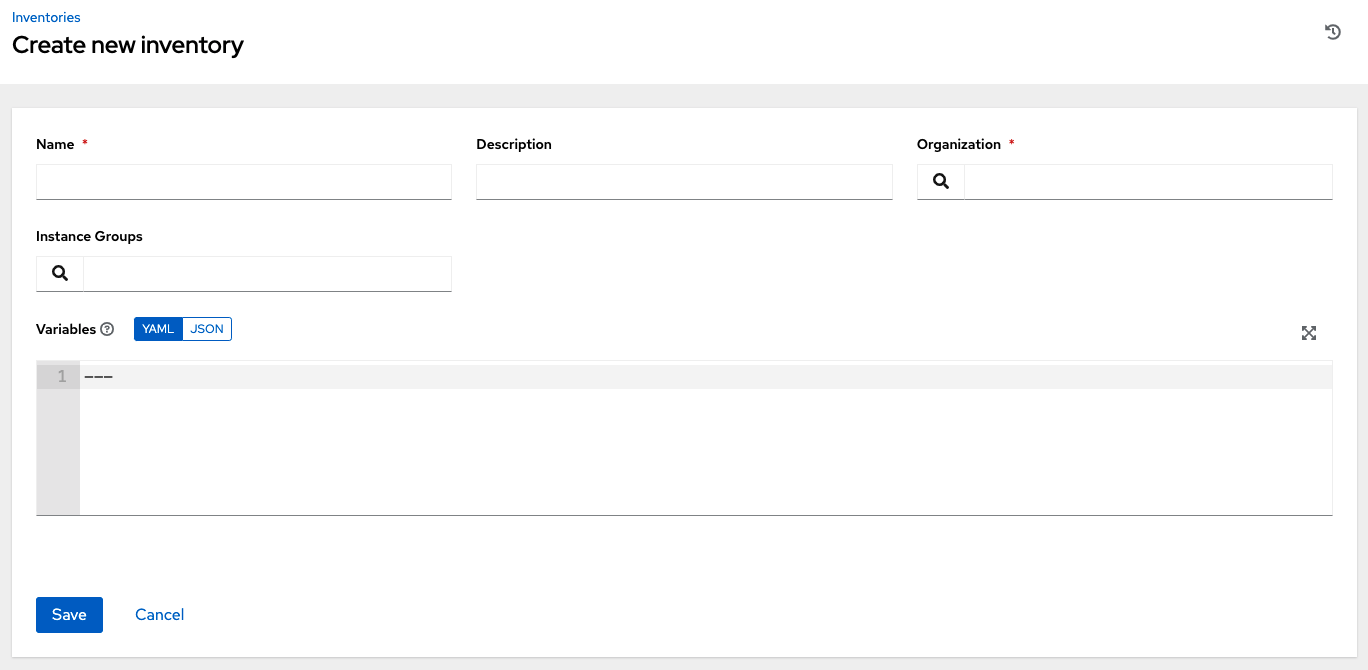
Task: Focus the Description text field
Action: [684, 182]
